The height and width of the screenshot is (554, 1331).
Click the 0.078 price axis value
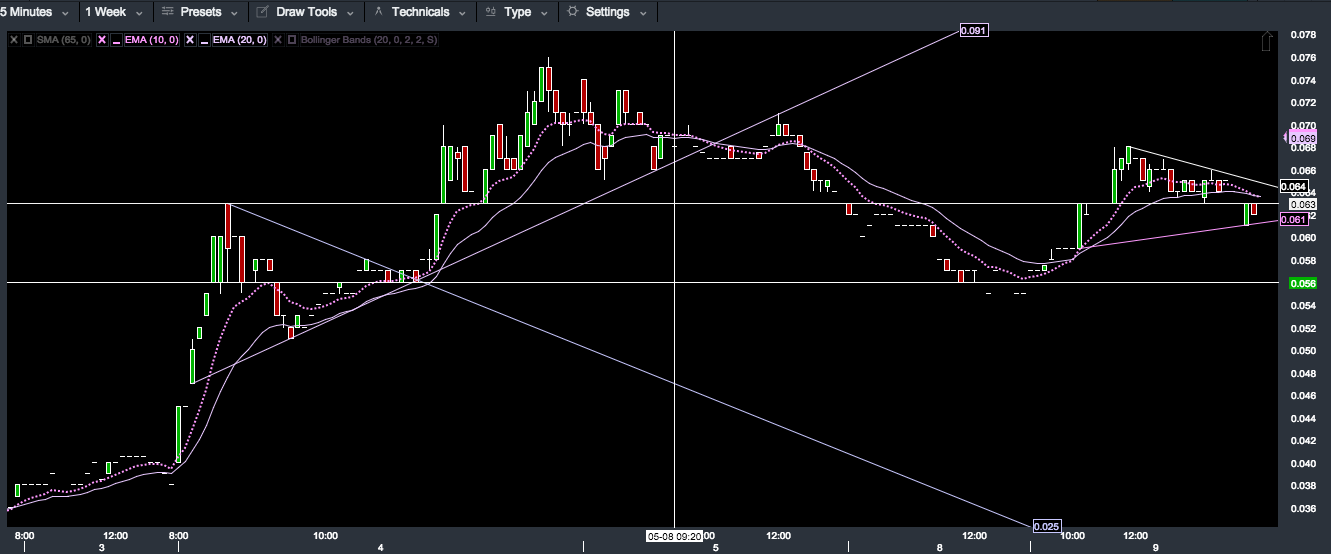(1303, 35)
